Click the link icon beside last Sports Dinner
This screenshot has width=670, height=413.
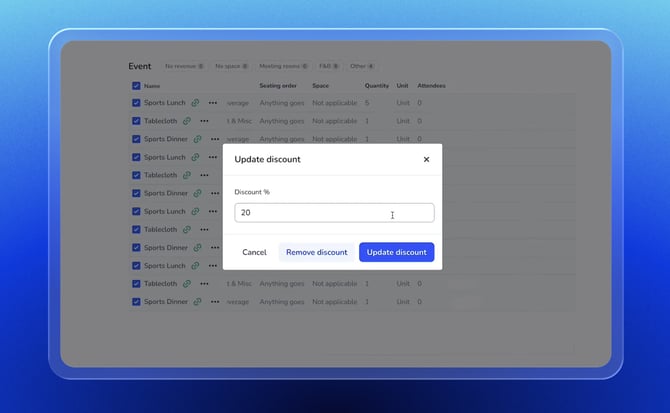point(197,302)
